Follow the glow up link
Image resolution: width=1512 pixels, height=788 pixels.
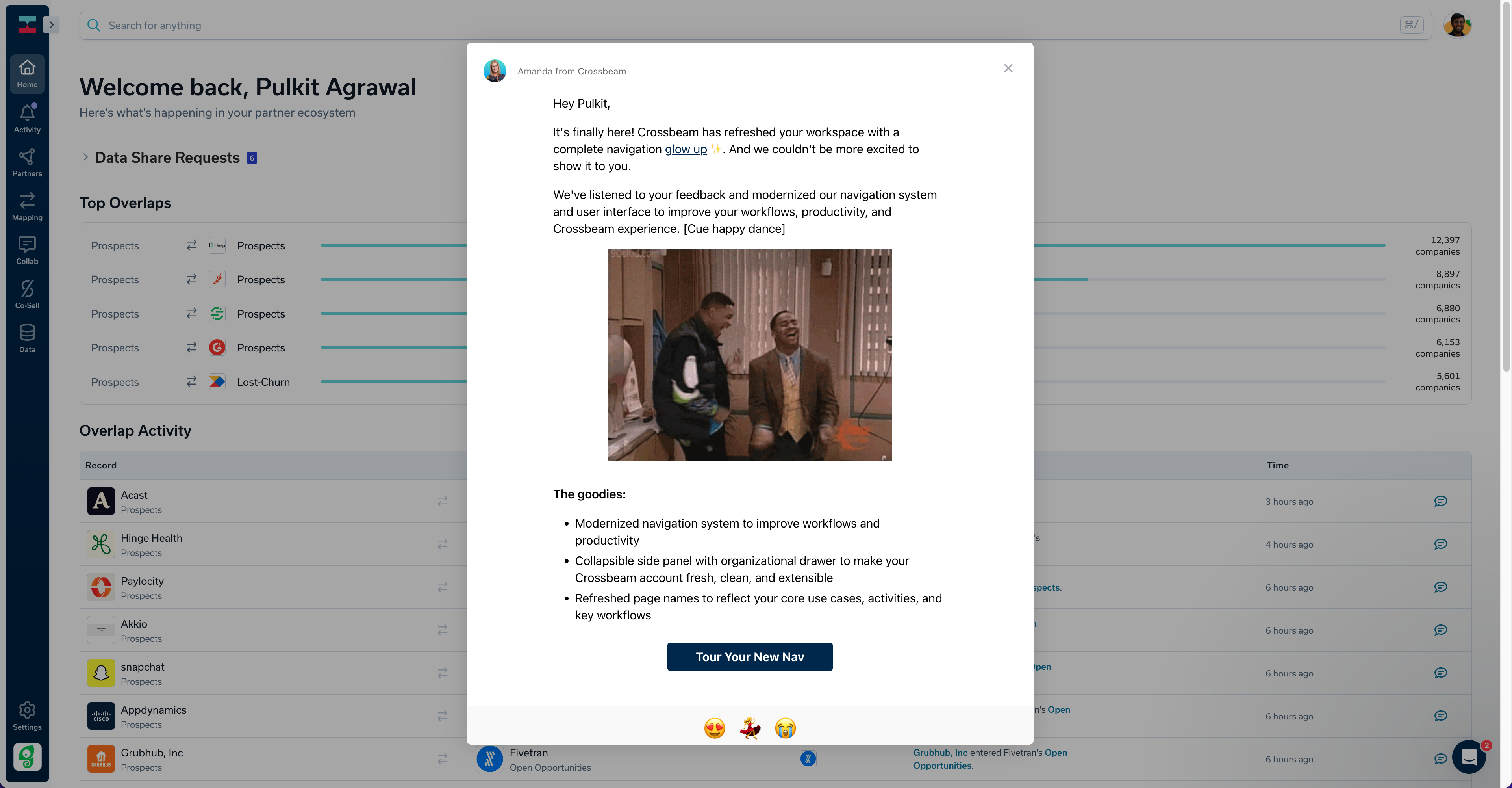tap(686, 149)
